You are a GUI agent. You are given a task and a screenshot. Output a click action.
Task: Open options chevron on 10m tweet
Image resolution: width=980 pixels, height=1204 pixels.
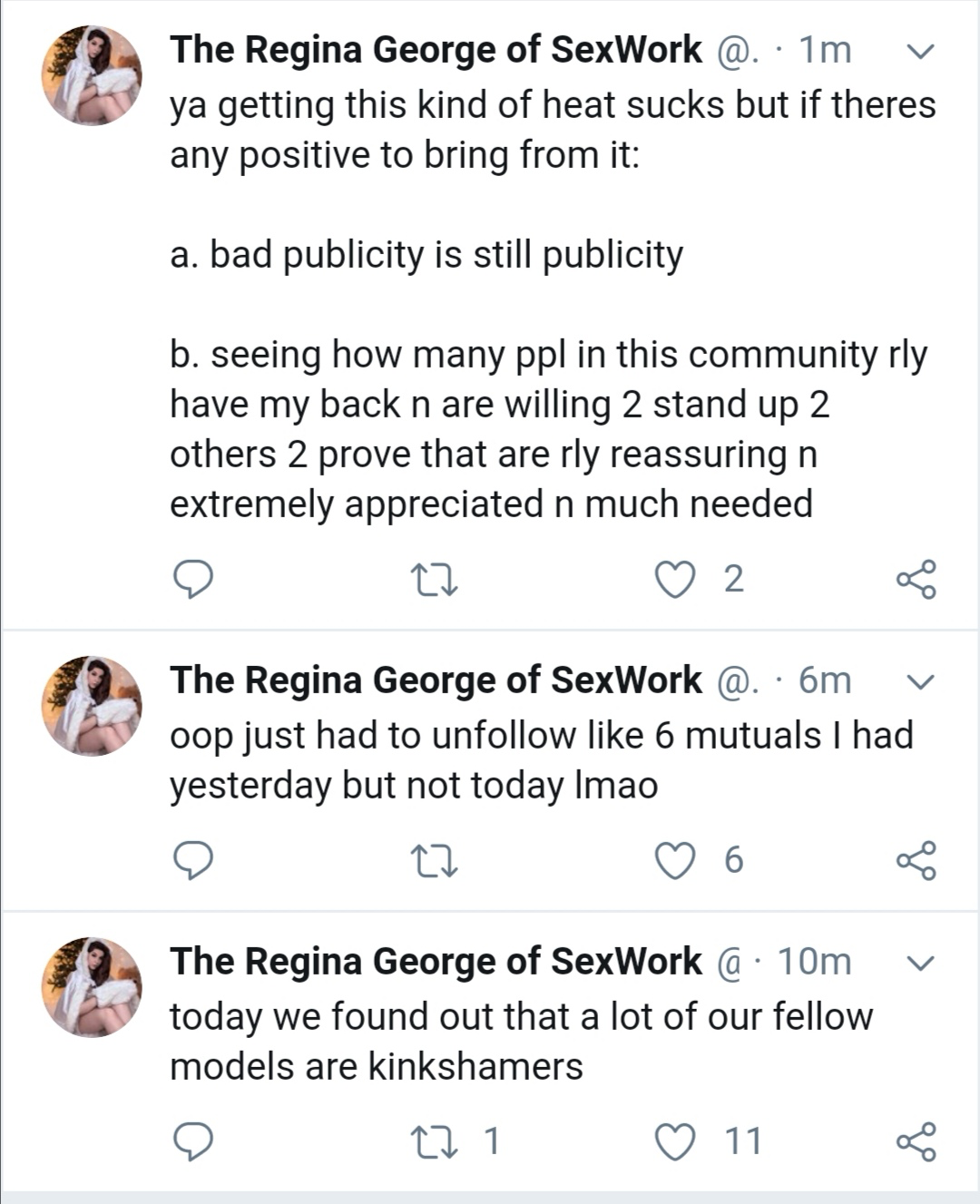(x=920, y=963)
